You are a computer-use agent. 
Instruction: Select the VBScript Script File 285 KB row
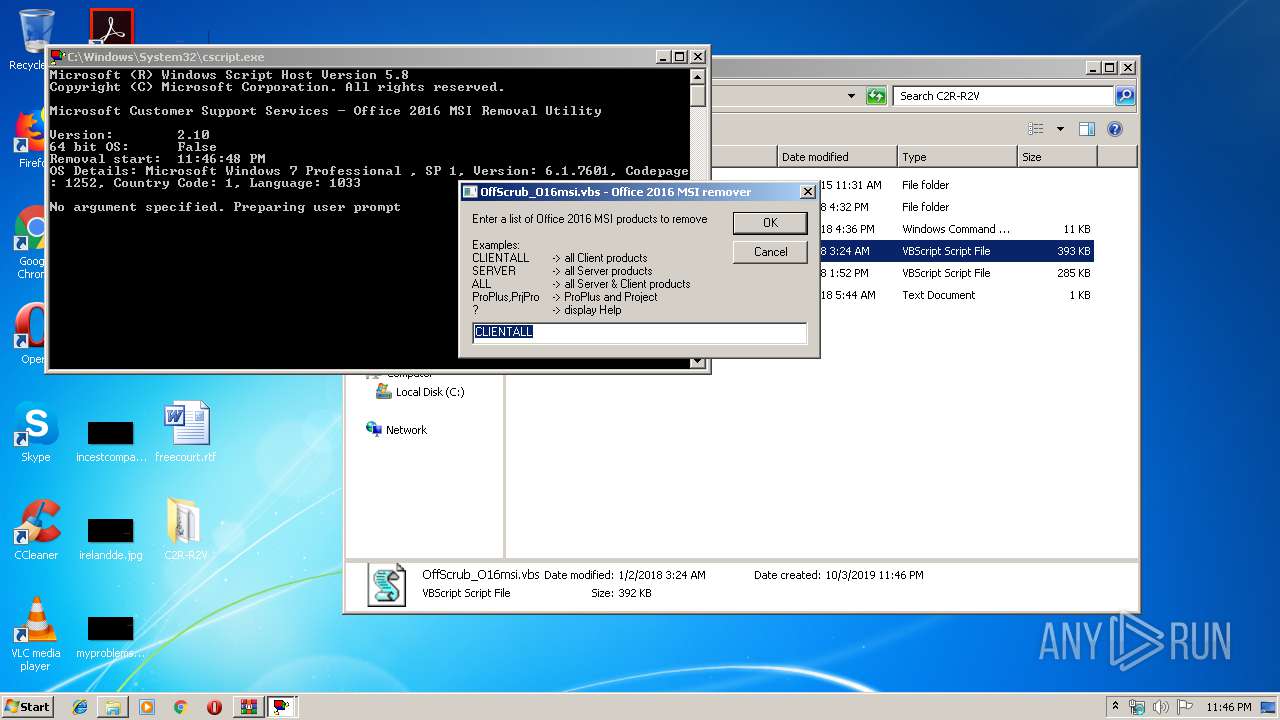(x=956, y=273)
